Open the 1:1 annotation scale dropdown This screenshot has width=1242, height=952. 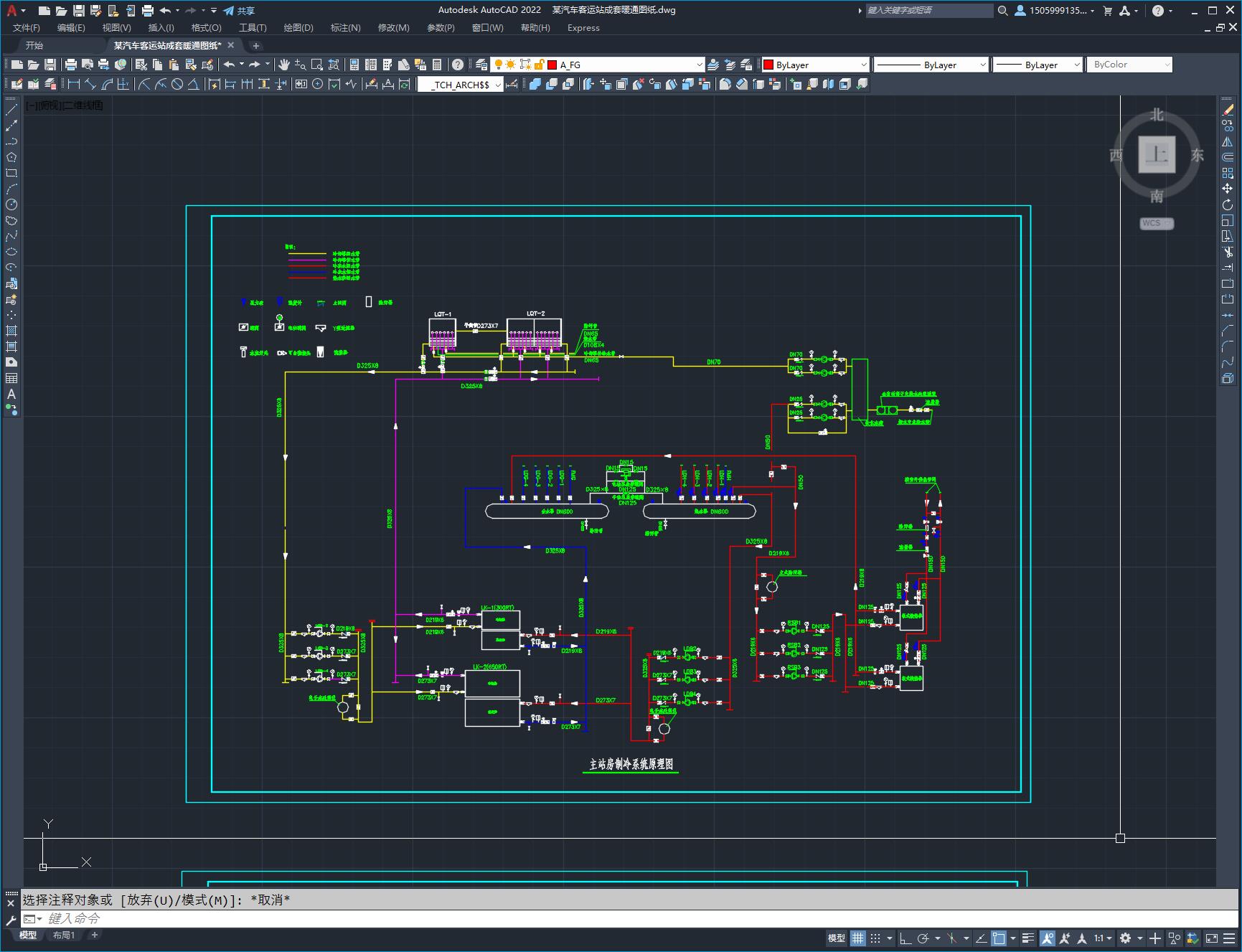1103,938
